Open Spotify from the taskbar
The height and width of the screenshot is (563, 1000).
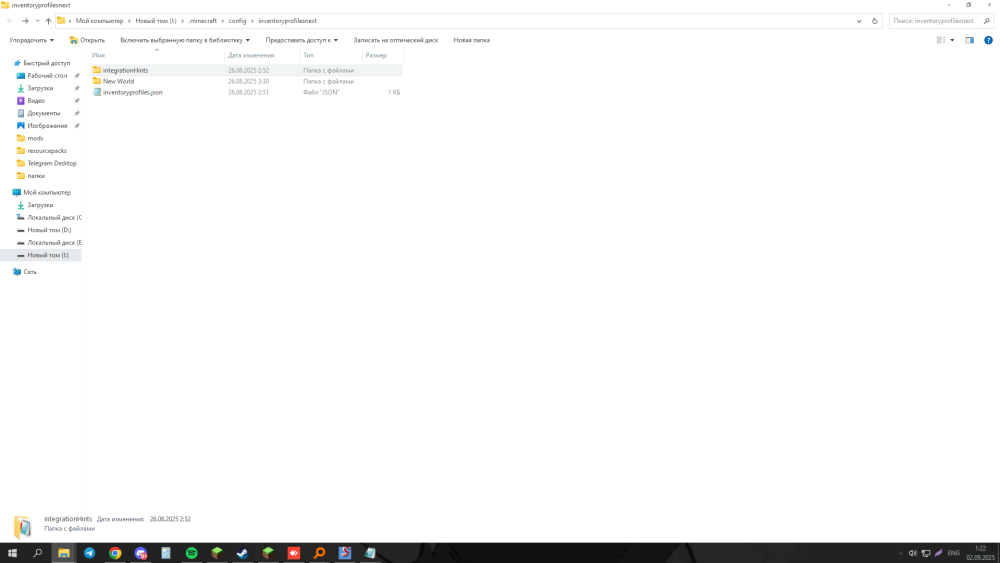pos(191,553)
